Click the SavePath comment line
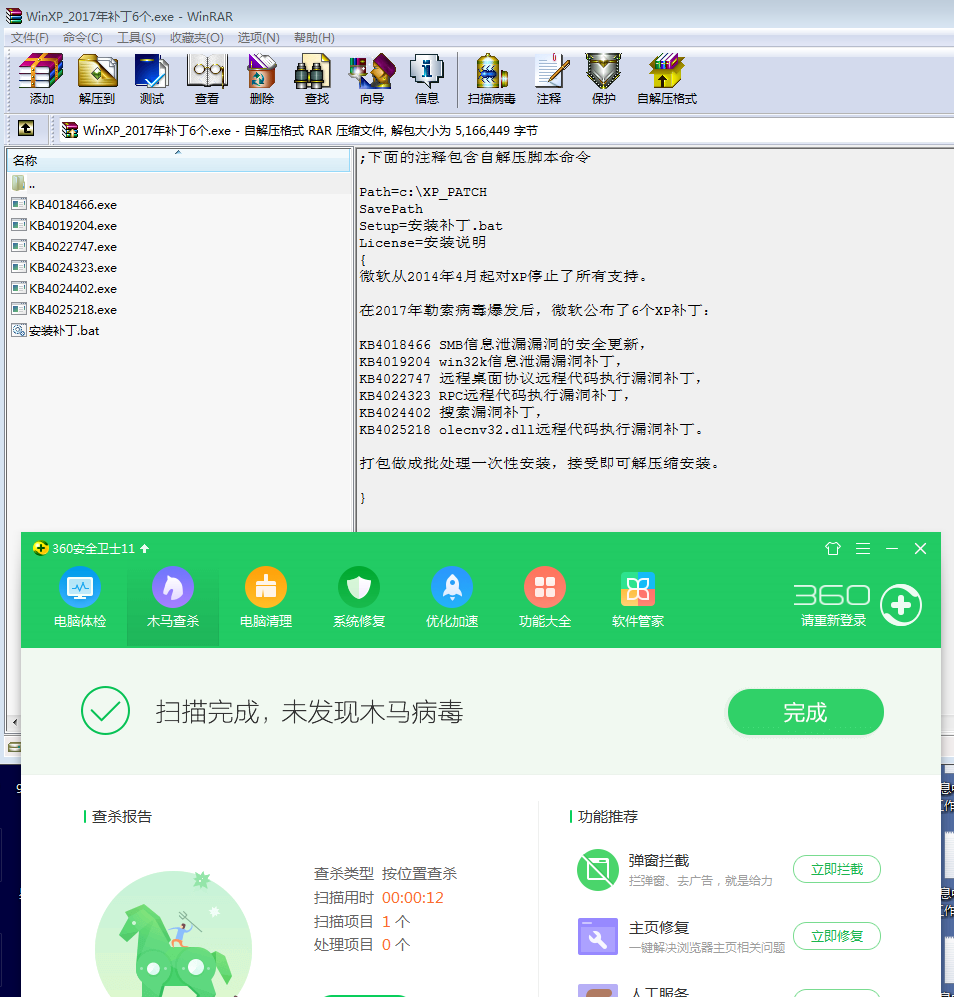 click(x=391, y=209)
